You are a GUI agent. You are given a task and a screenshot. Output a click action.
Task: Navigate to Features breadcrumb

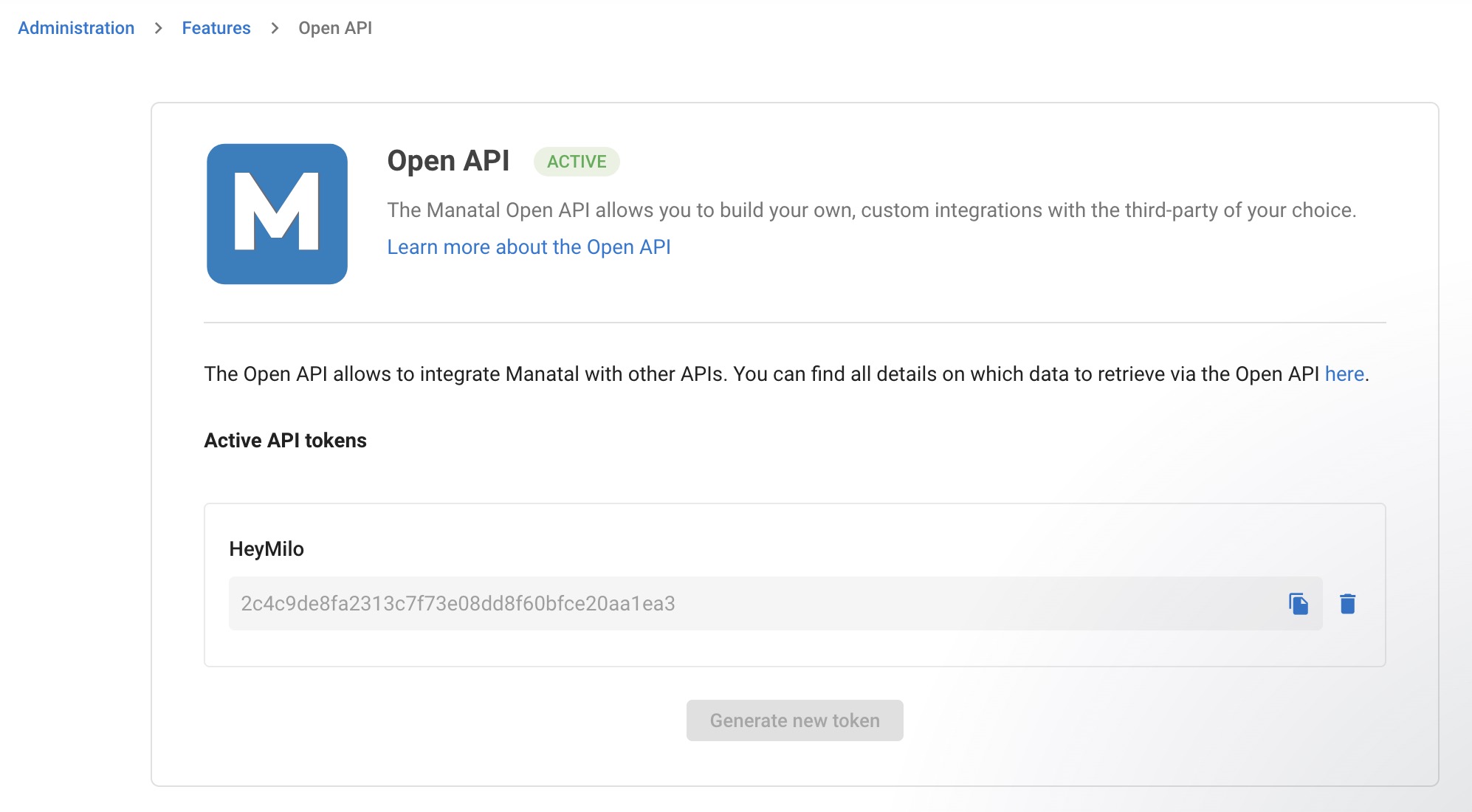click(216, 28)
